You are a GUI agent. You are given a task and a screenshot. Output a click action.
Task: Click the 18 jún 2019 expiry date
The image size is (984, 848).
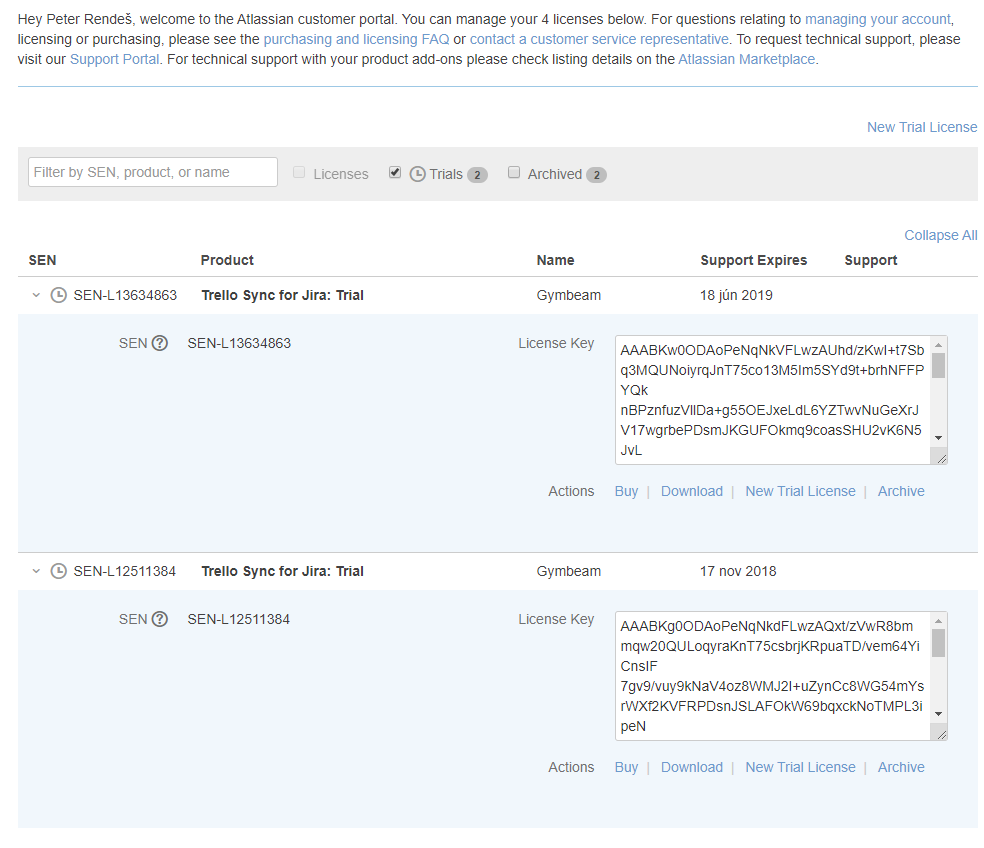pyautogui.click(x=736, y=295)
